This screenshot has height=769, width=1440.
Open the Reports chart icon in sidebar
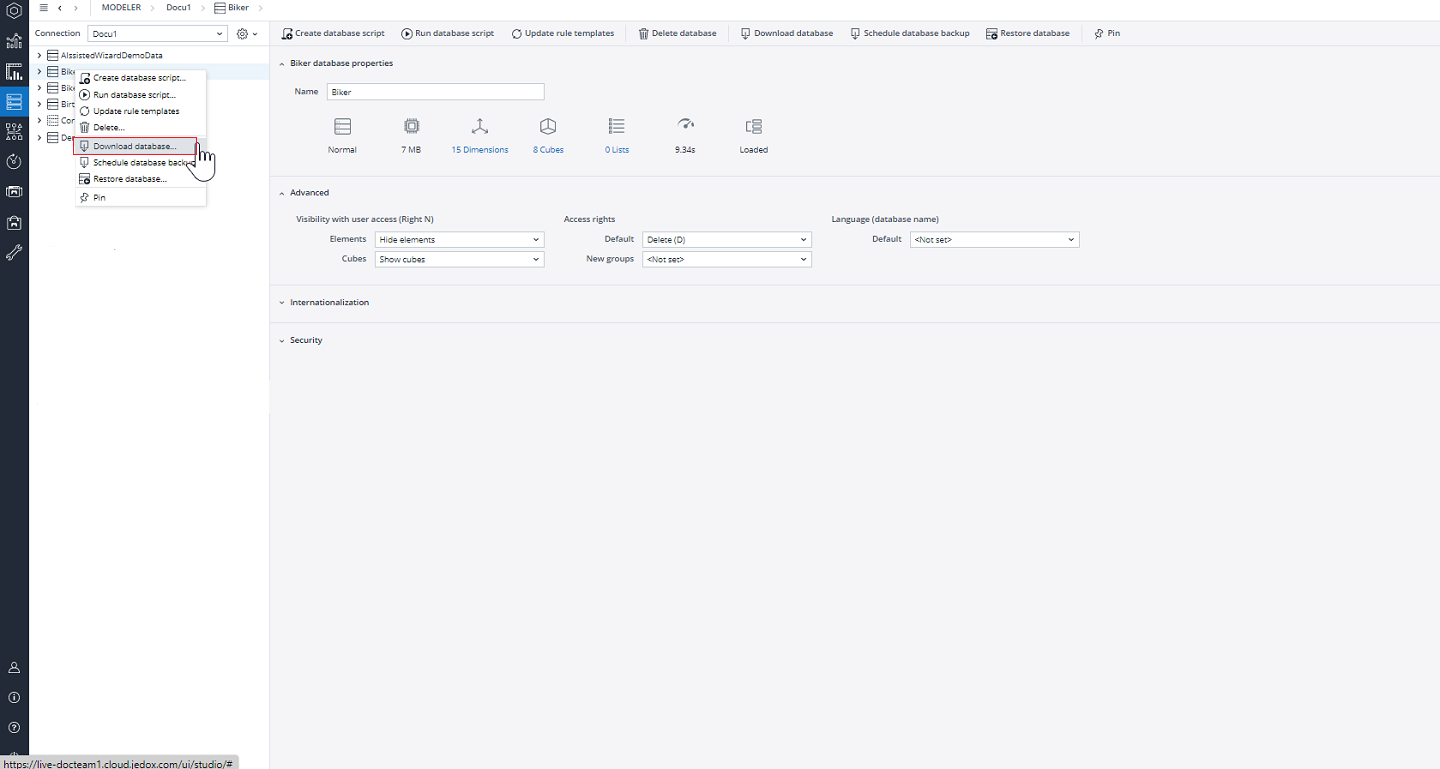click(x=13, y=71)
